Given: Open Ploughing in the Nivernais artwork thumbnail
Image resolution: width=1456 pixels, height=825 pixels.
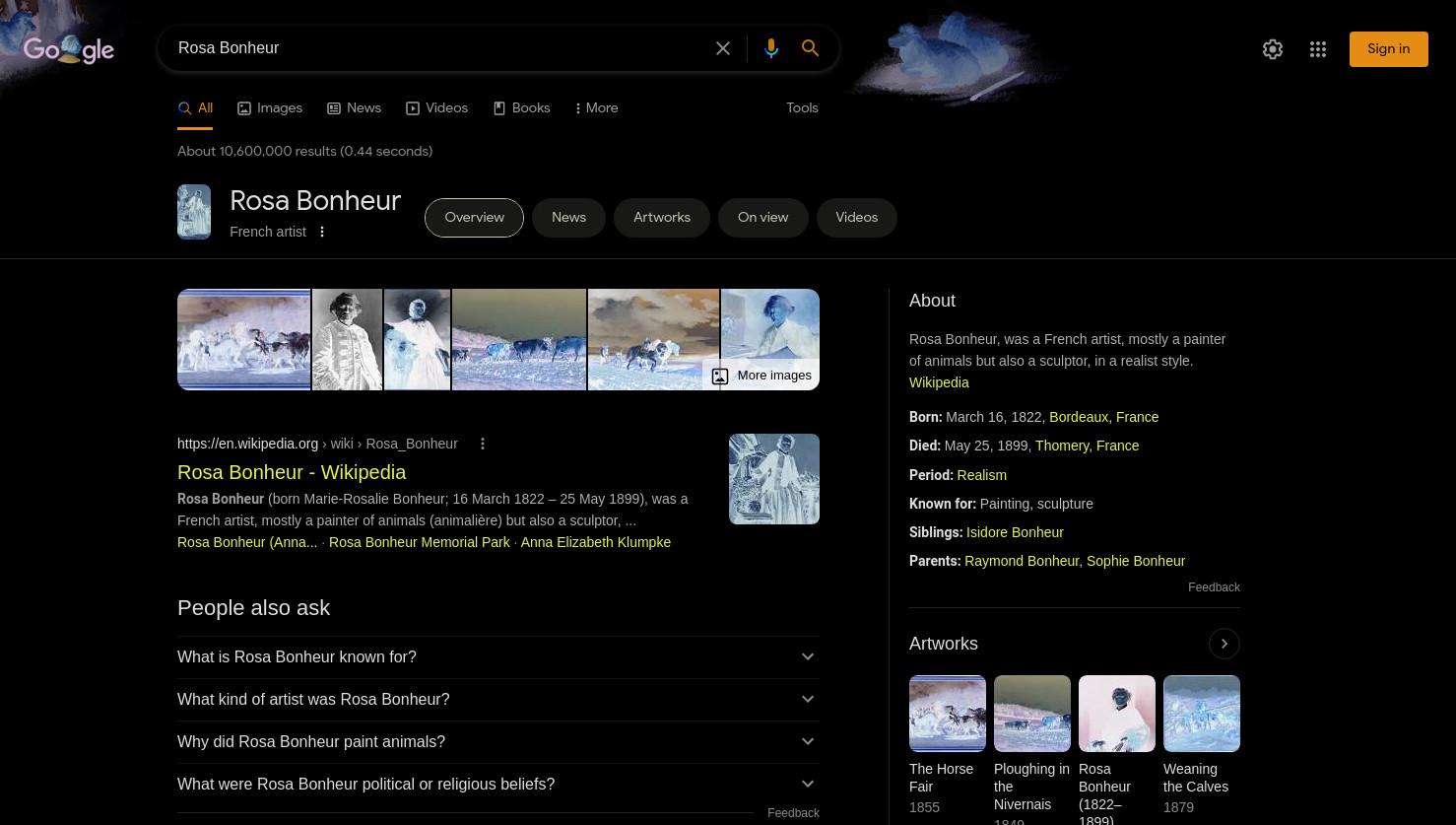Looking at the screenshot, I should pyautogui.click(x=1032, y=714).
